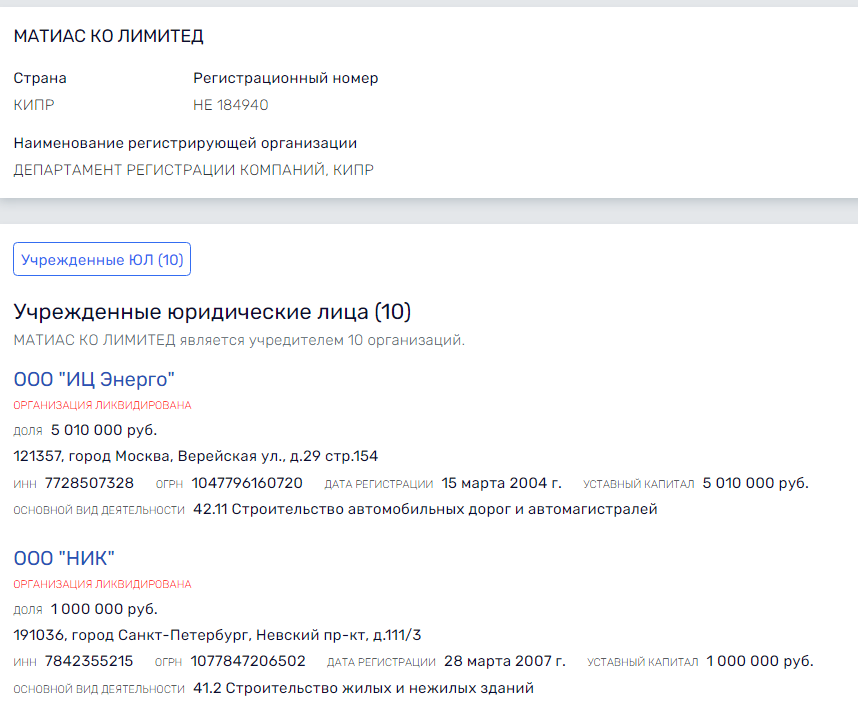Image resolution: width=858 pixels, height=710 pixels.
Task: Open the ООО "ИЦ Энерго" company link
Action: coord(94,379)
